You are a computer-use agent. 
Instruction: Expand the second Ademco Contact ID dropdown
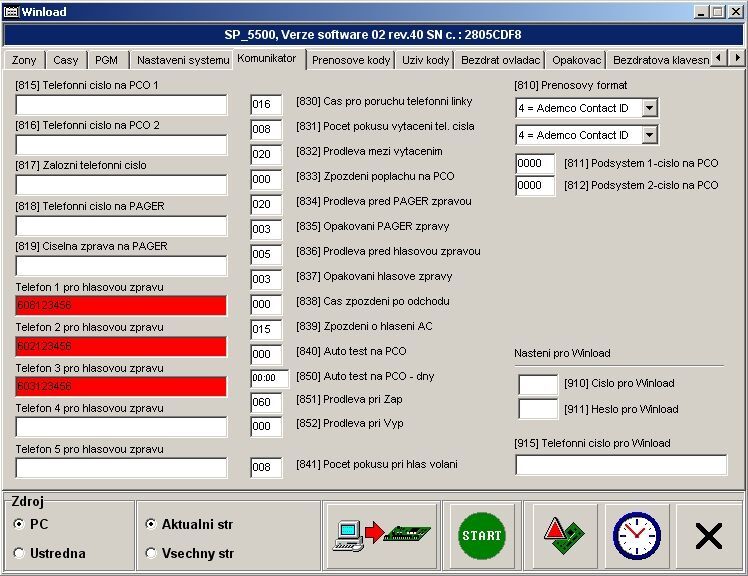649,134
